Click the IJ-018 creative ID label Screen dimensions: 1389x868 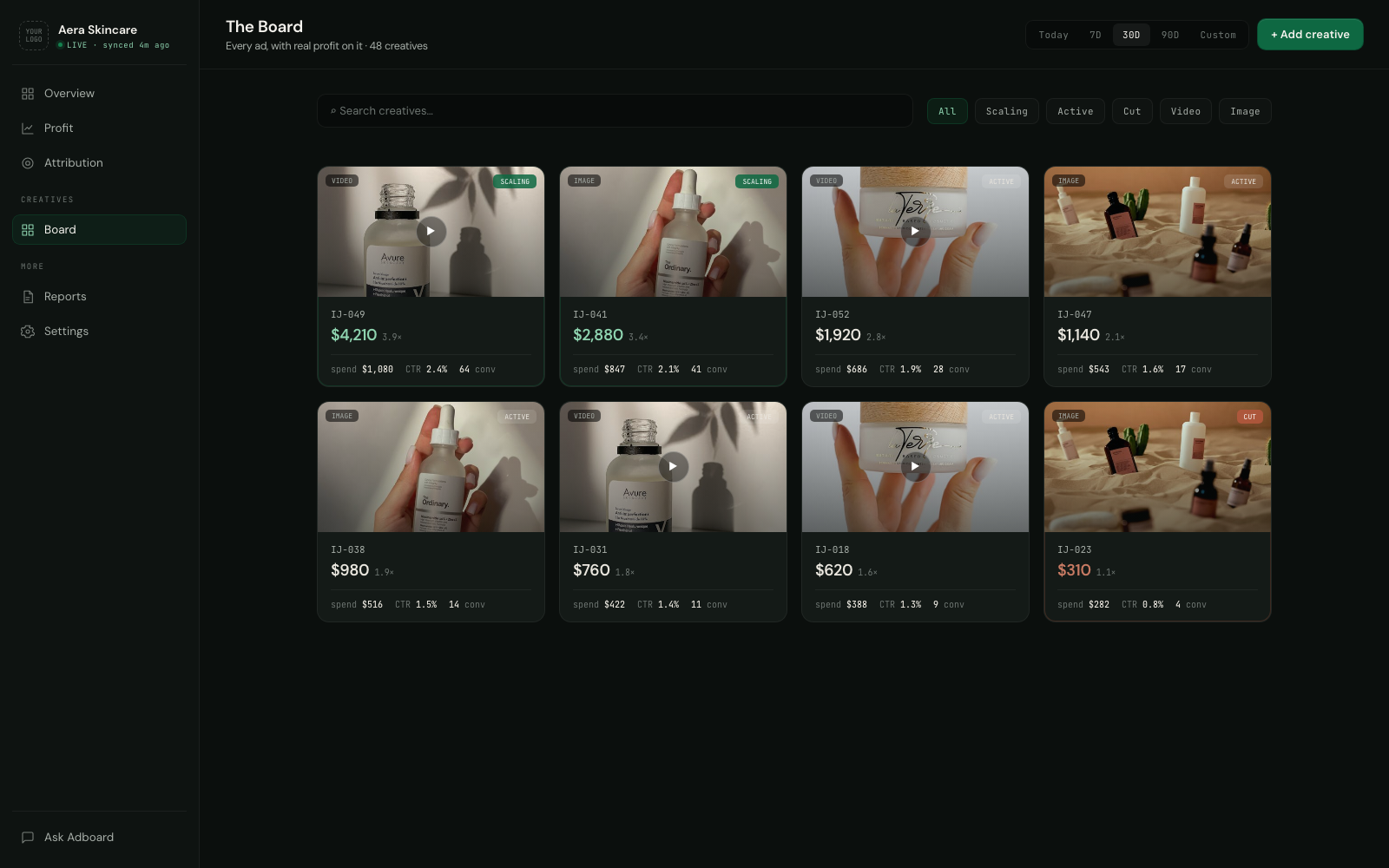coord(833,549)
